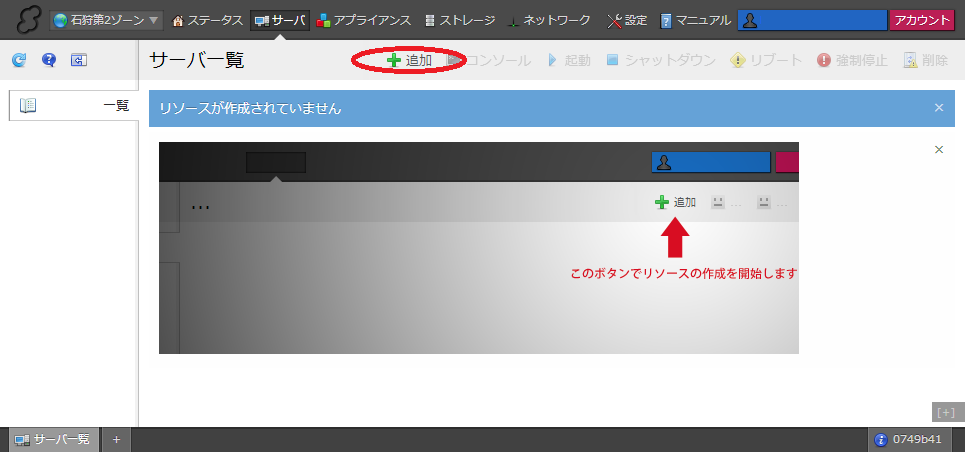This screenshot has height=452, width=965.
Task: Click the Sakura Cloud logo icon
Action: [x=24, y=20]
